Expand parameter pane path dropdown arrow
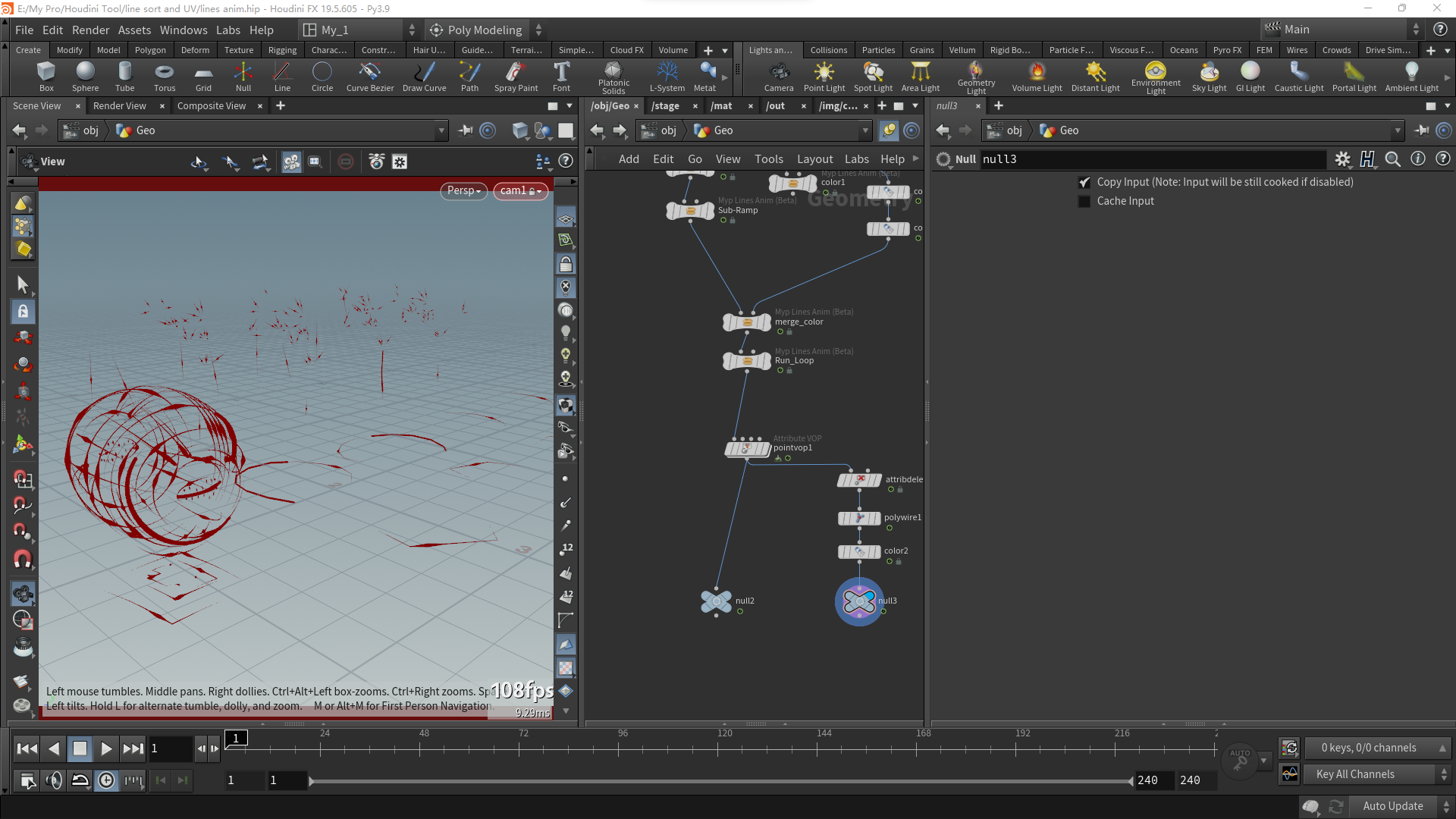 click(1398, 130)
